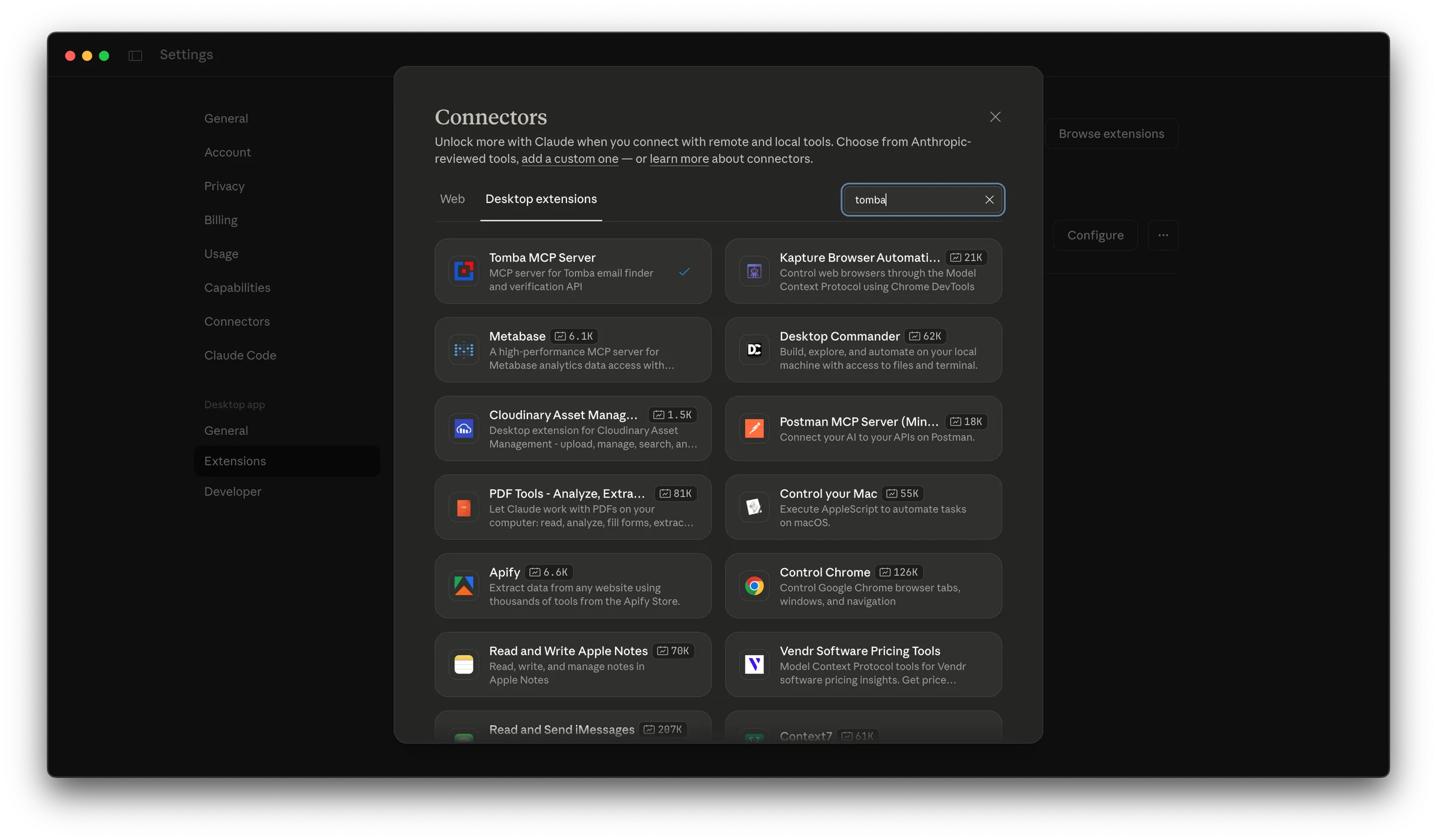Click the Apify triangle logo icon

(463, 586)
